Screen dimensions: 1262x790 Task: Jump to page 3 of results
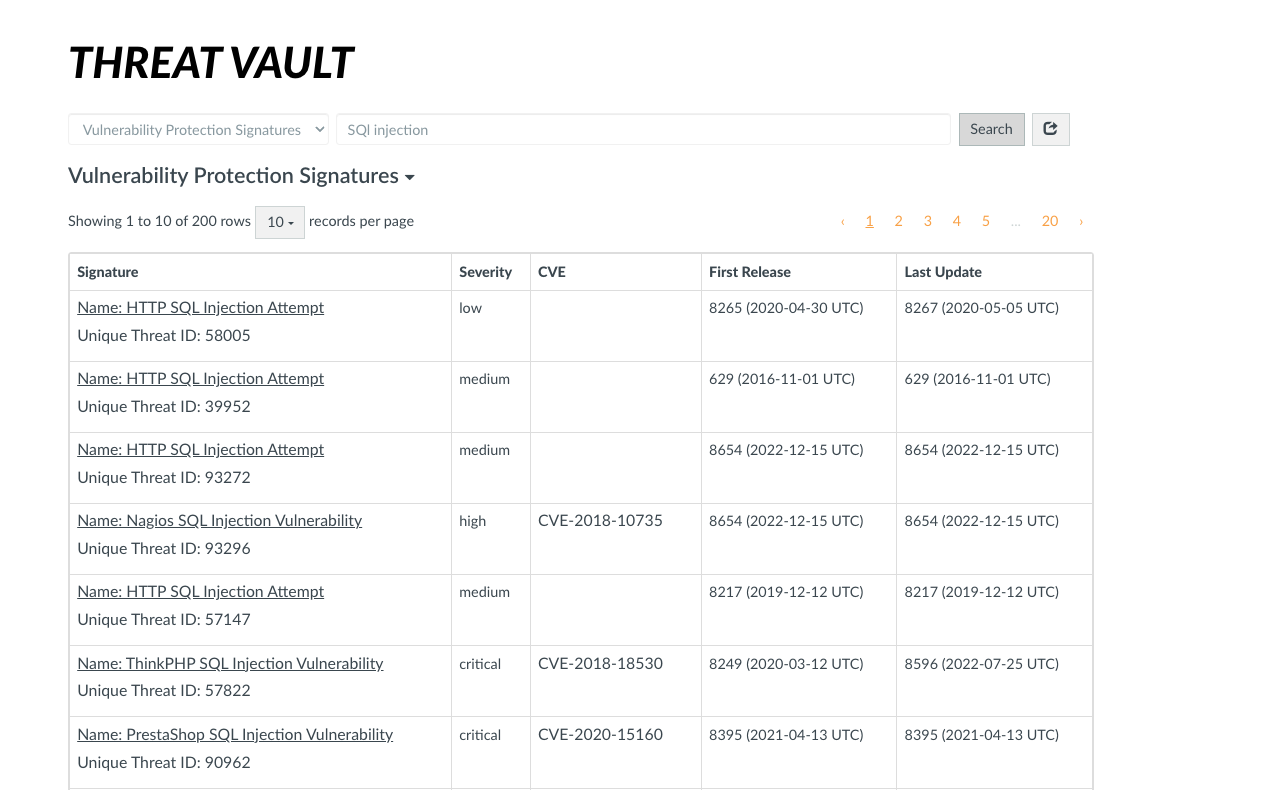click(x=927, y=222)
